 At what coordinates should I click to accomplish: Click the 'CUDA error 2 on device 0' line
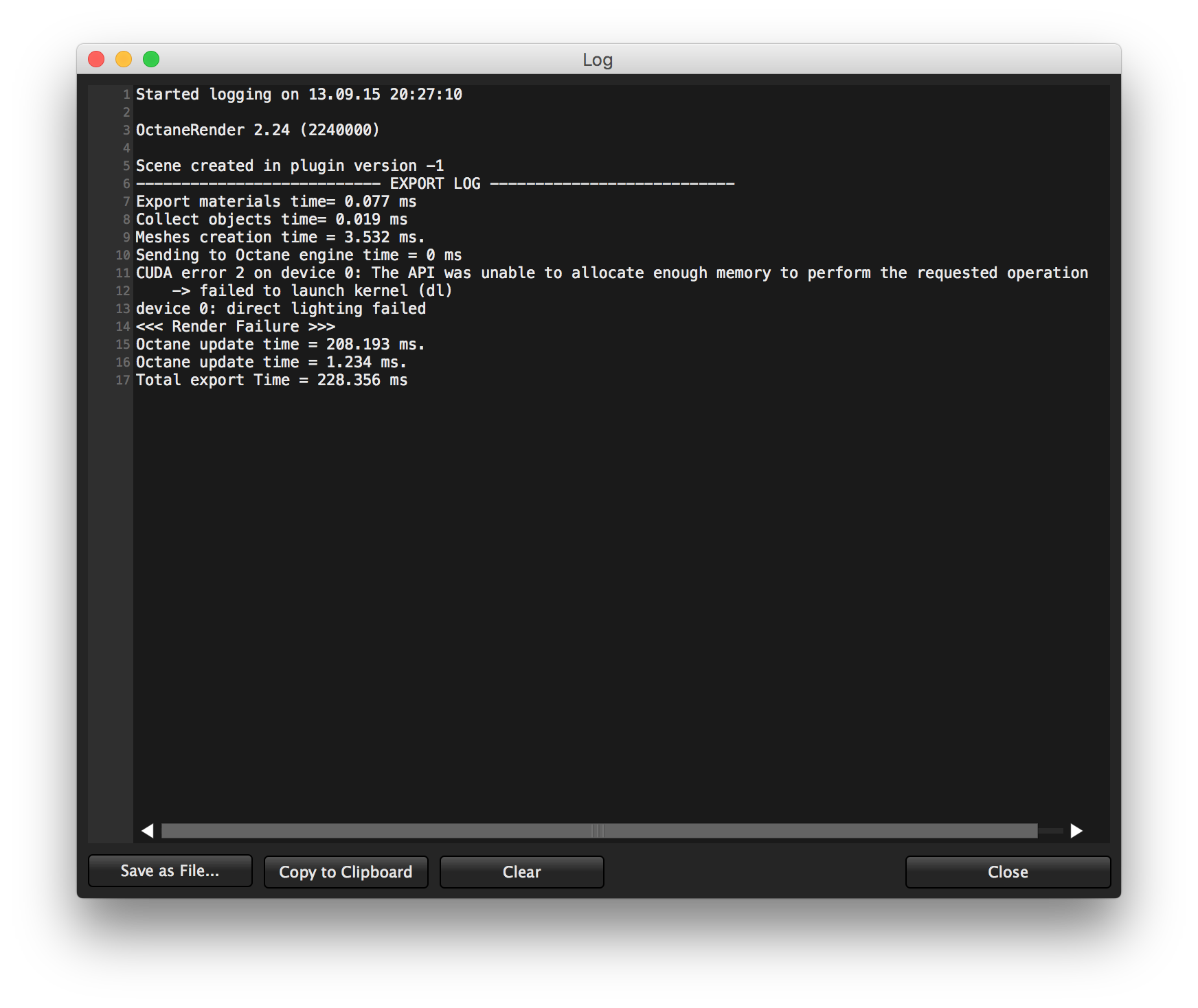coord(612,273)
